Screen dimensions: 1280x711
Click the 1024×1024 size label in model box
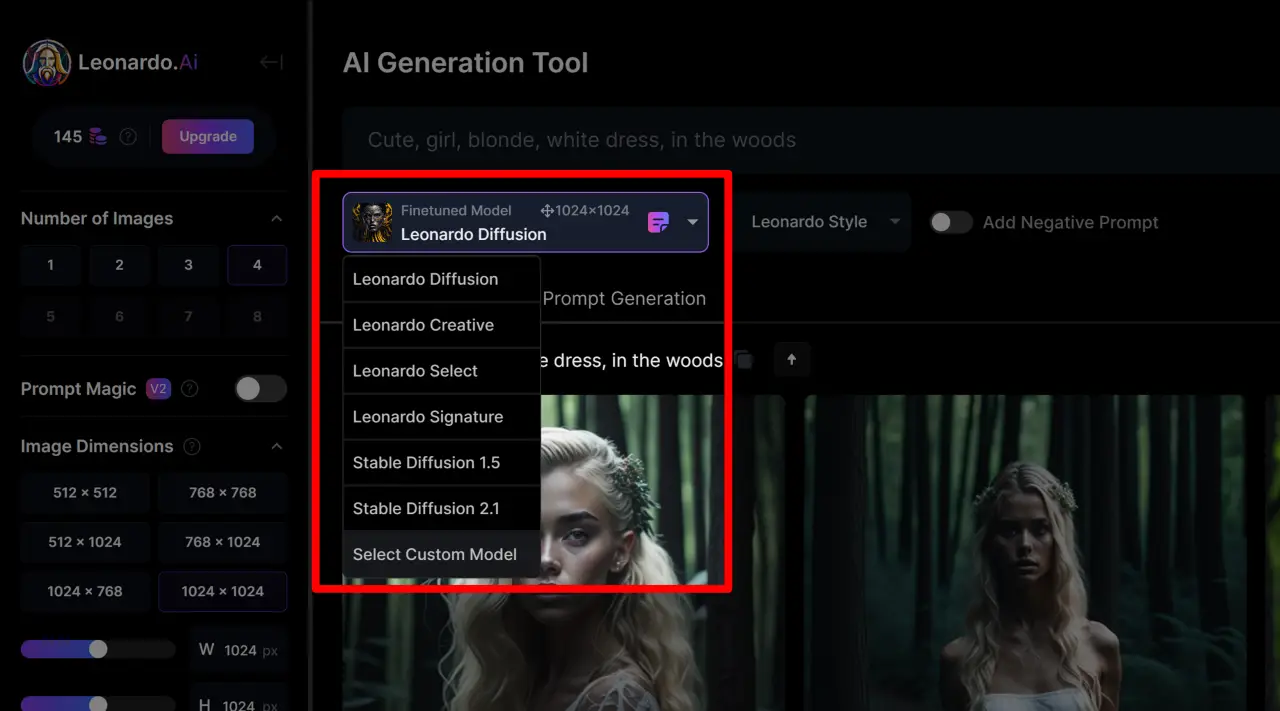click(x=585, y=210)
